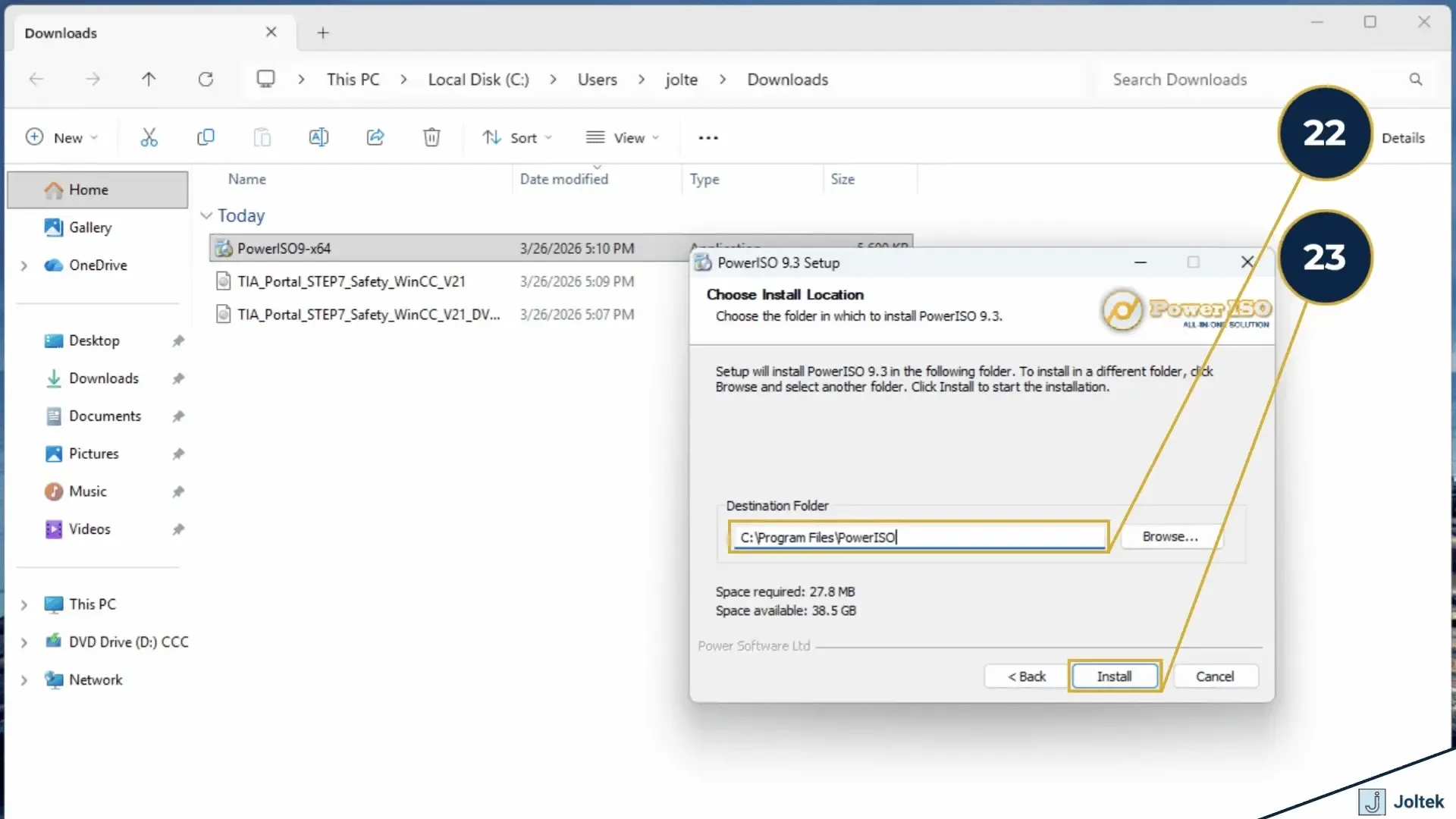Expand the Network tree node
Screen dimensions: 1456x819
coord(24,680)
